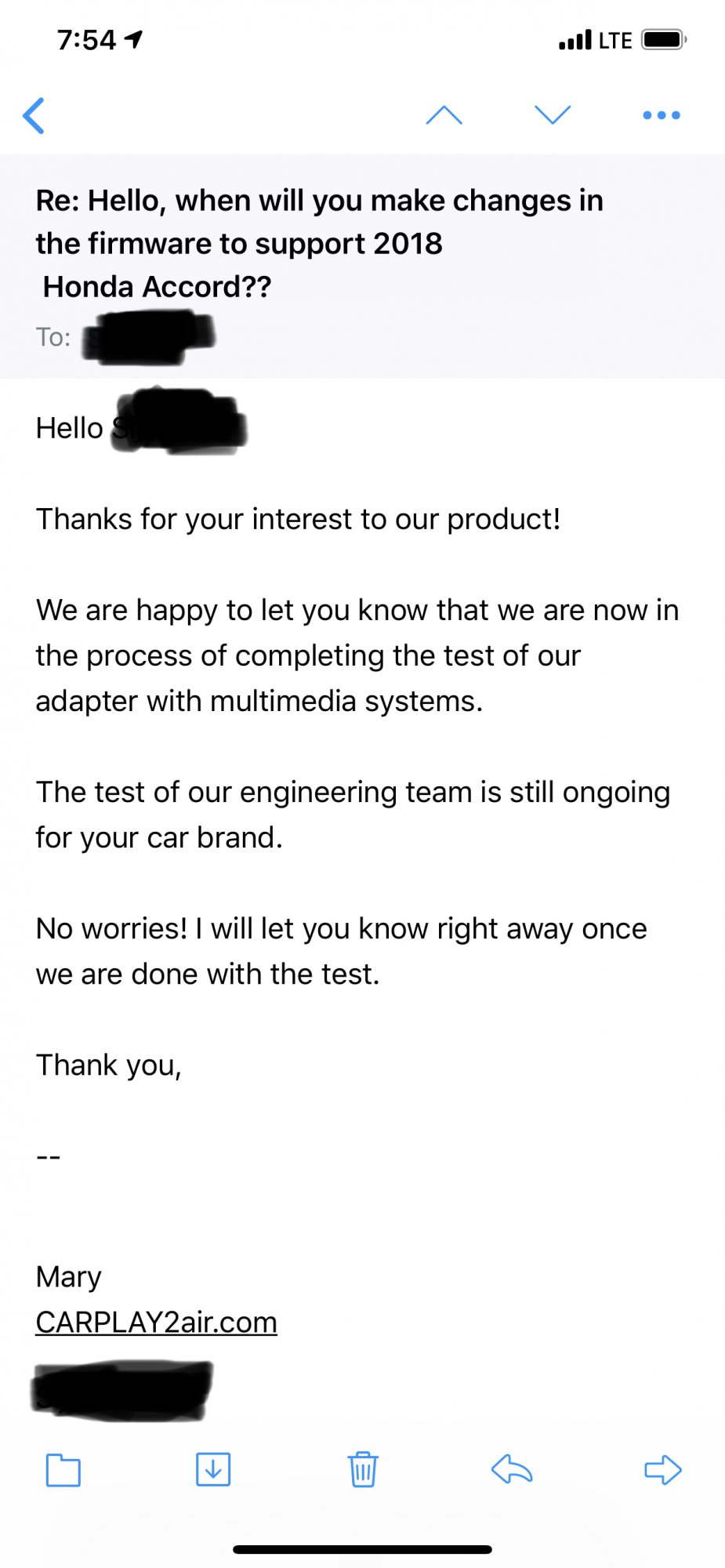The height and width of the screenshot is (1568, 725).
Task: Go to previous message with up chevron
Action: pos(444,115)
